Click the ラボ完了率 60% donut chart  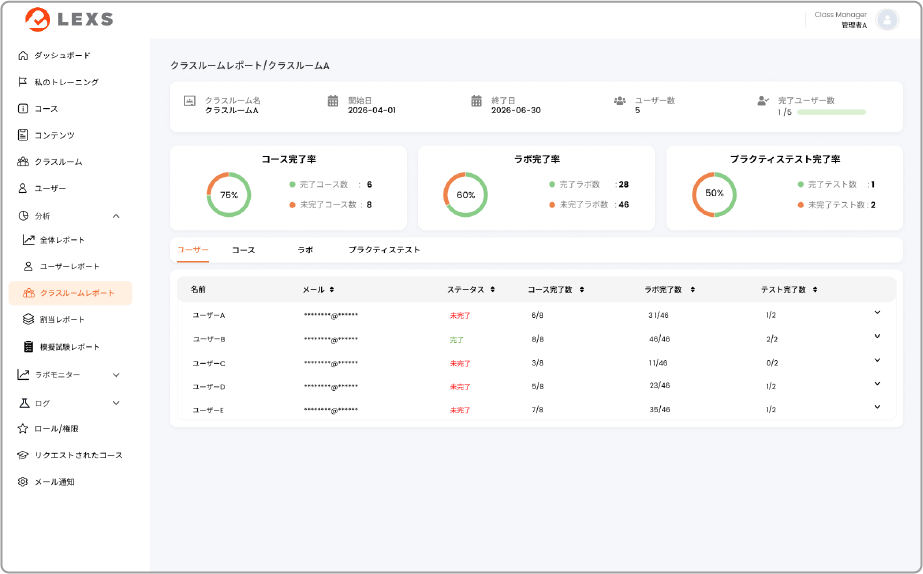(x=466, y=194)
